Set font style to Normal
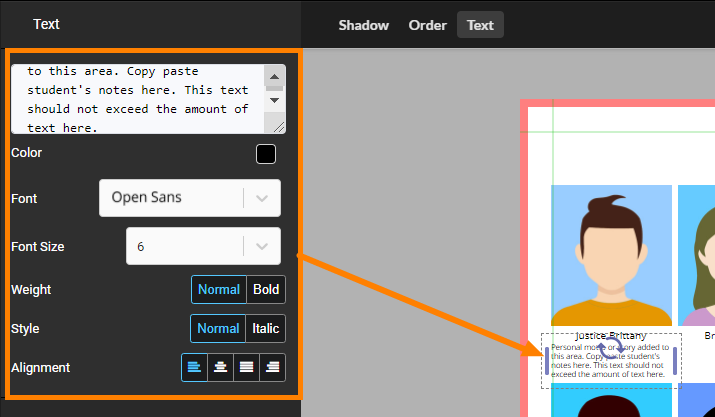 pyautogui.click(x=218, y=329)
